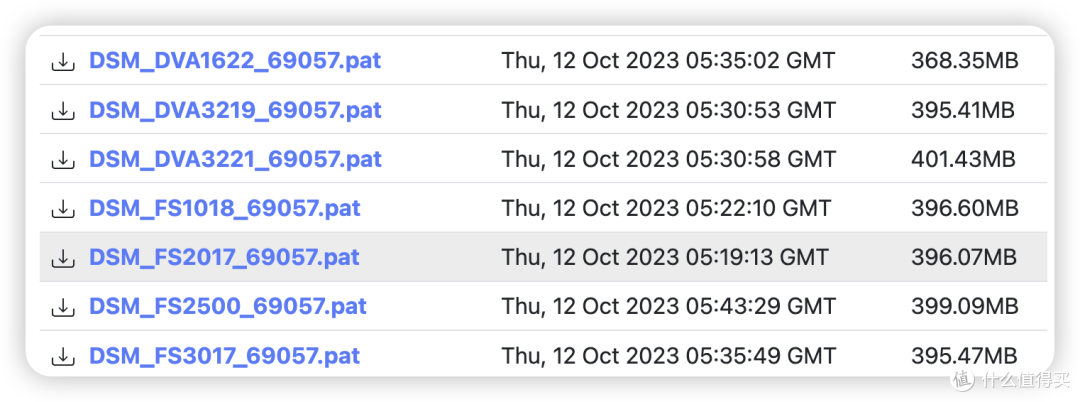Click the 368.35MB file size
The image size is (1080, 402).
[x=964, y=61]
